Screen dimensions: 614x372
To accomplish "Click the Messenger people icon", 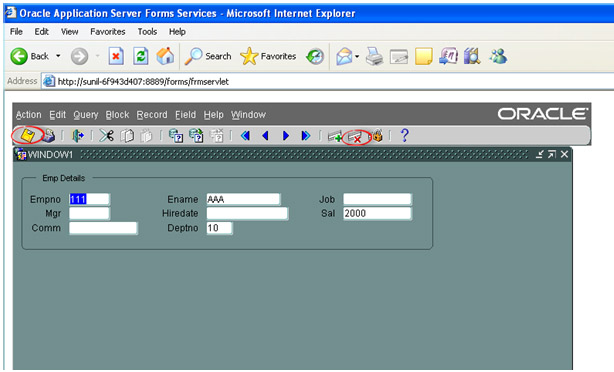I will 498,56.
